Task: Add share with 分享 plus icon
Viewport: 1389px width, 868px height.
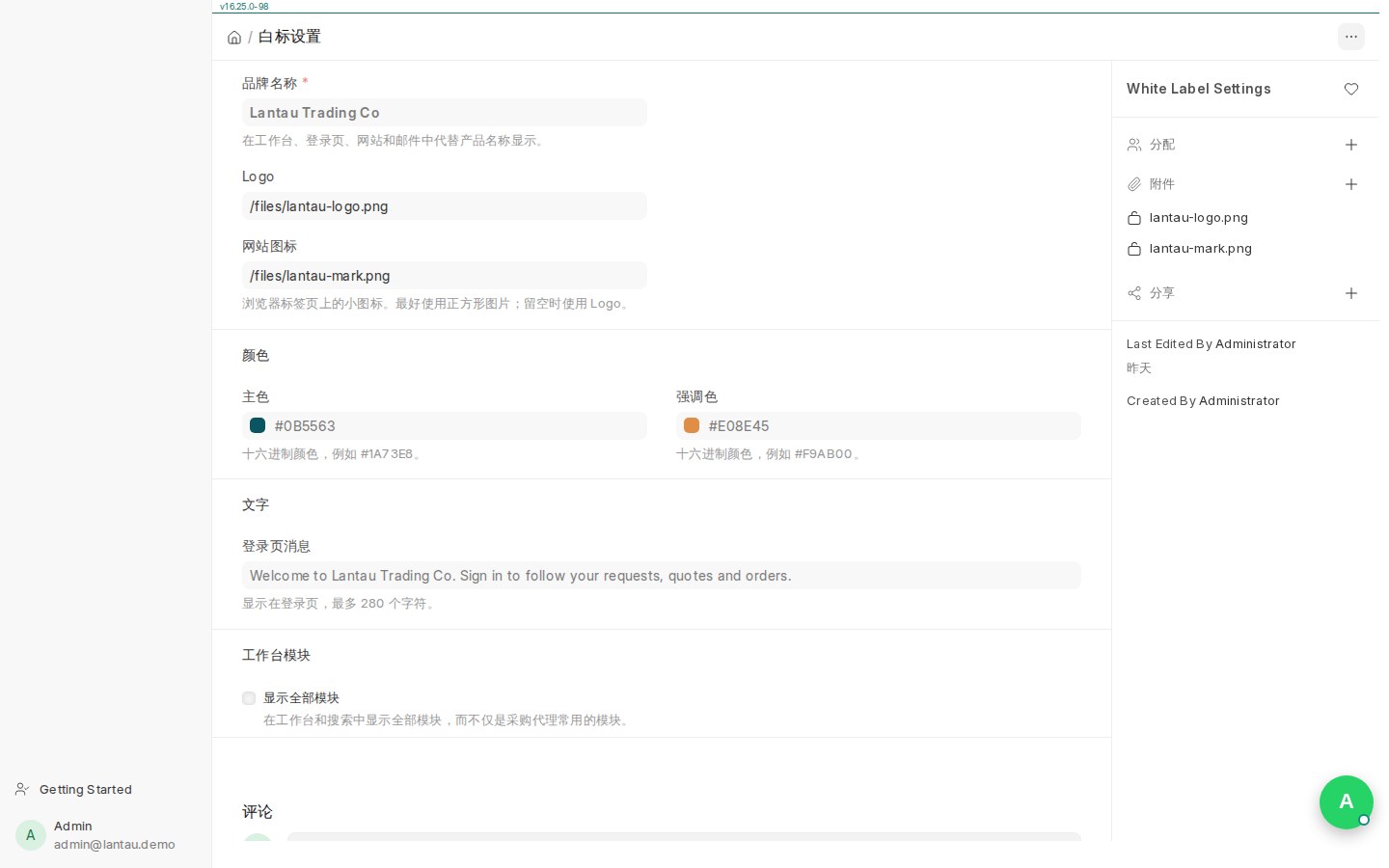Action: click(1351, 293)
